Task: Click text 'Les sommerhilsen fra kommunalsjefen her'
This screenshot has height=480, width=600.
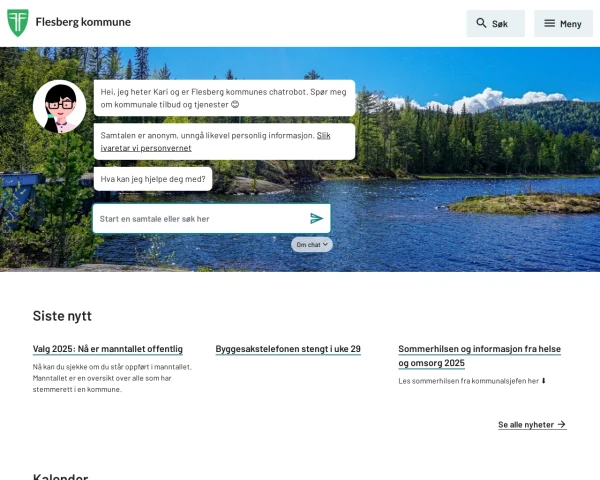Action: [x=468, y=381]
